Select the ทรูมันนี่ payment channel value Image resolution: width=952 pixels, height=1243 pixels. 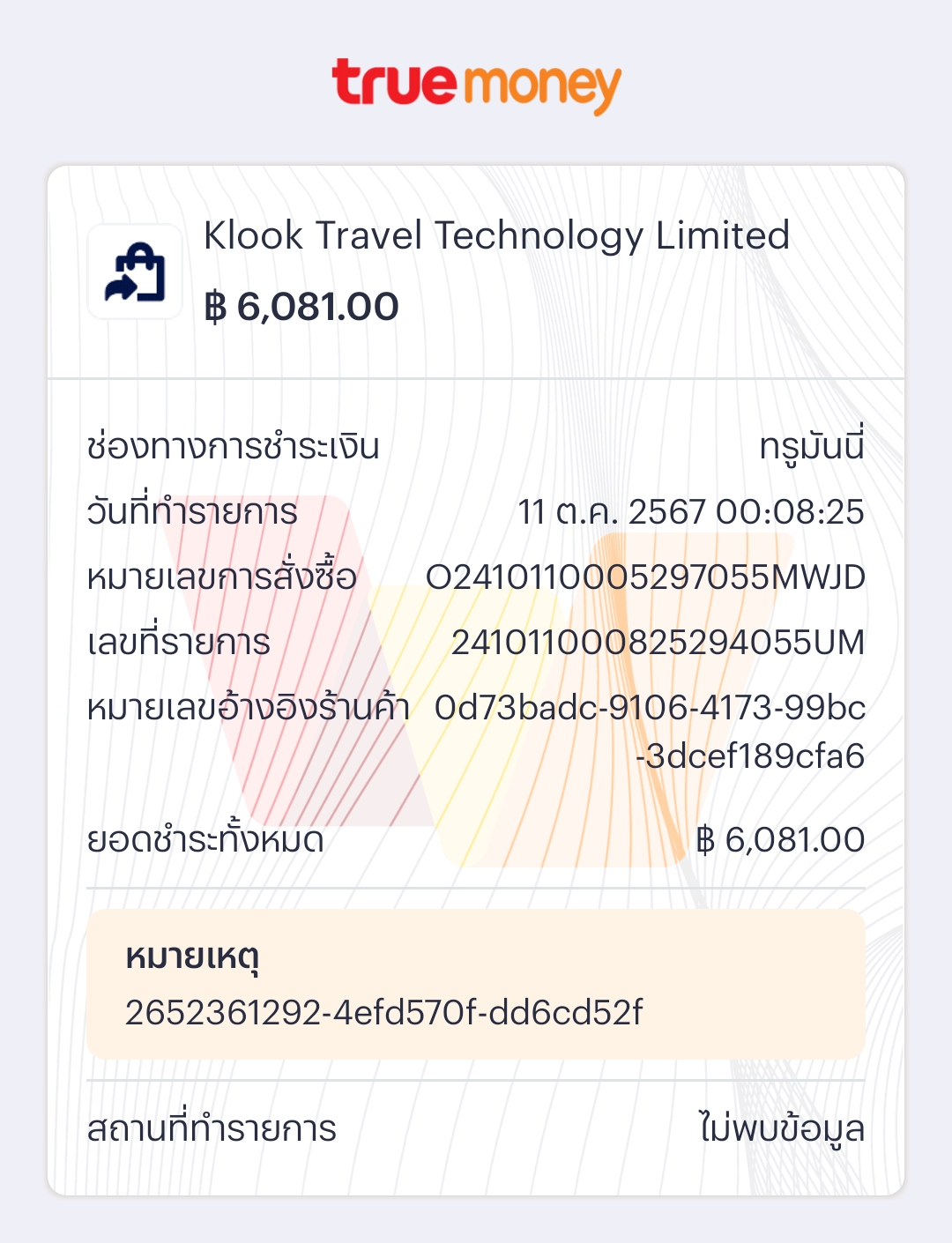tap(811, 446)
